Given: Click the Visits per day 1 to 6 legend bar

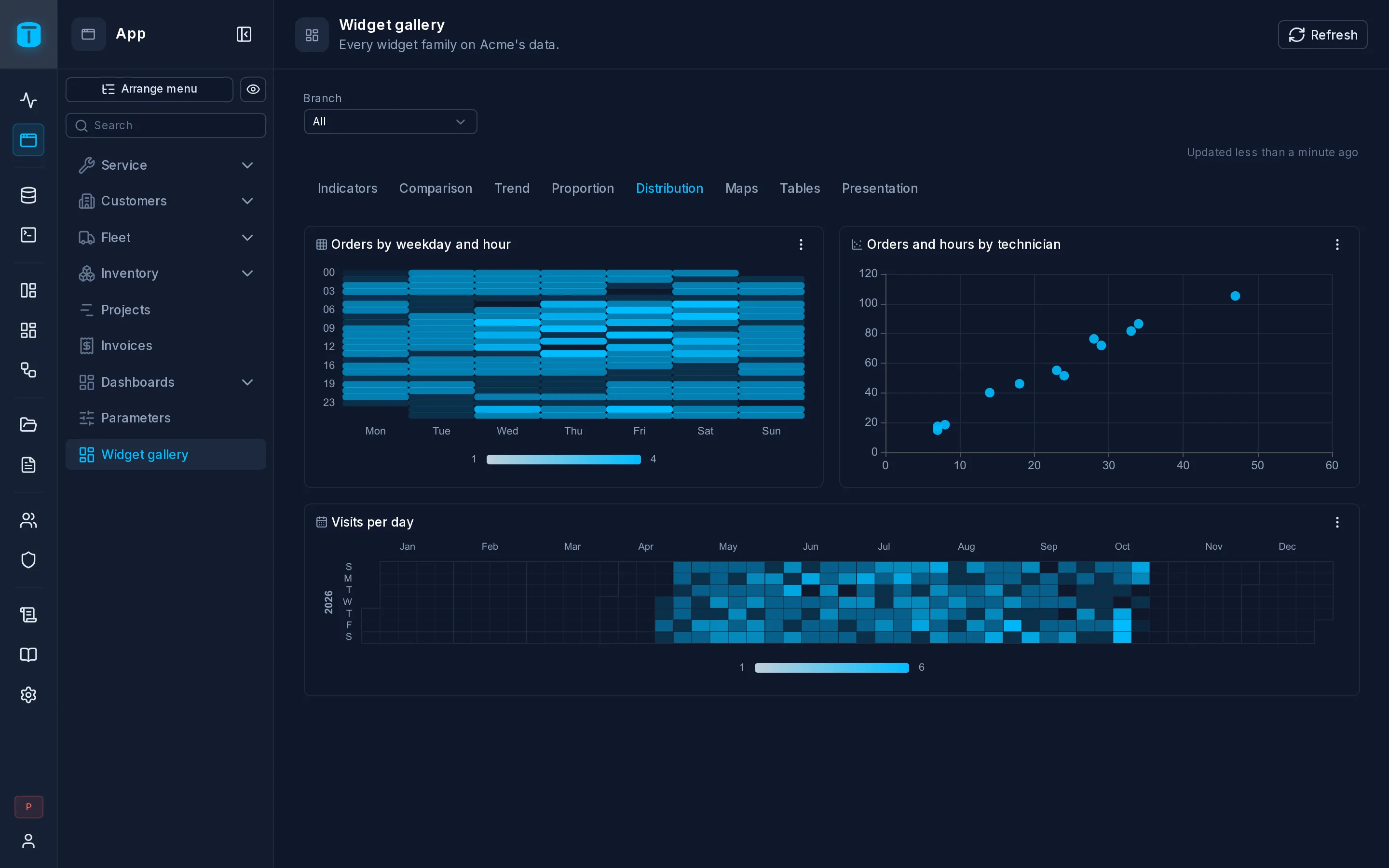Looking at the screenshot, I should coord(831,668).
